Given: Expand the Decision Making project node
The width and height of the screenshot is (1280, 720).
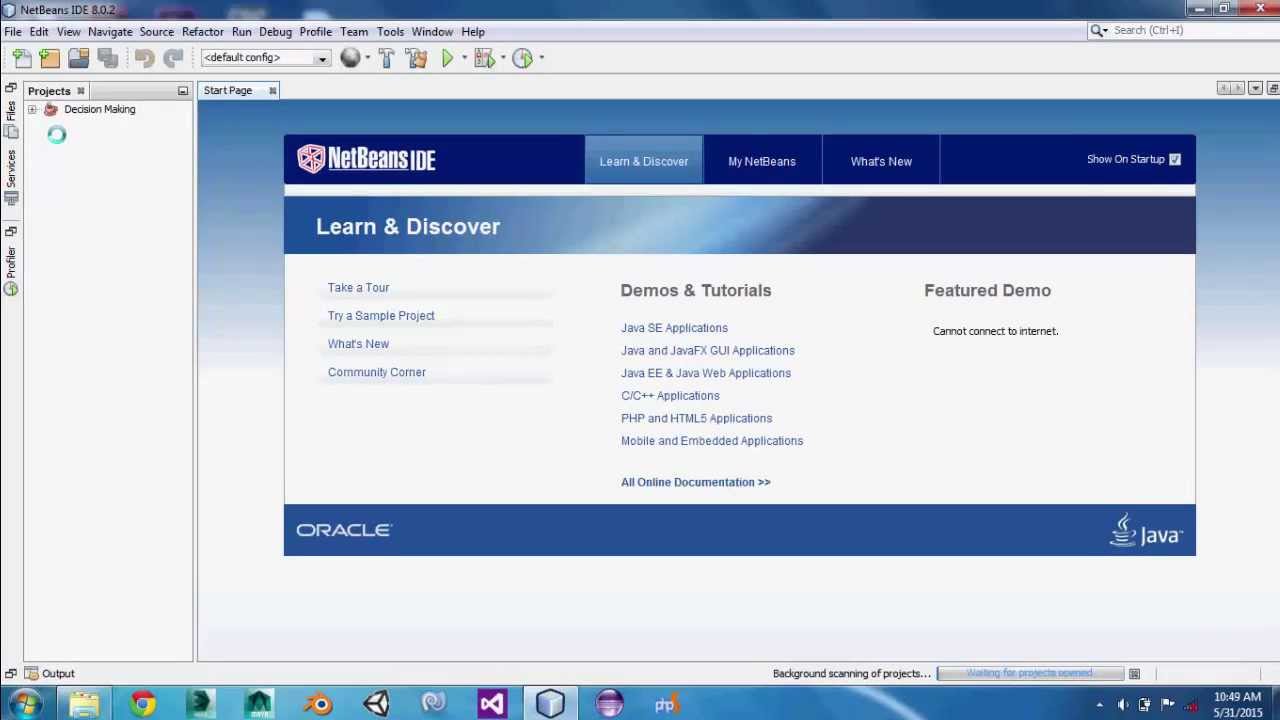Looking at the screenshot, I should click(32, 110).
